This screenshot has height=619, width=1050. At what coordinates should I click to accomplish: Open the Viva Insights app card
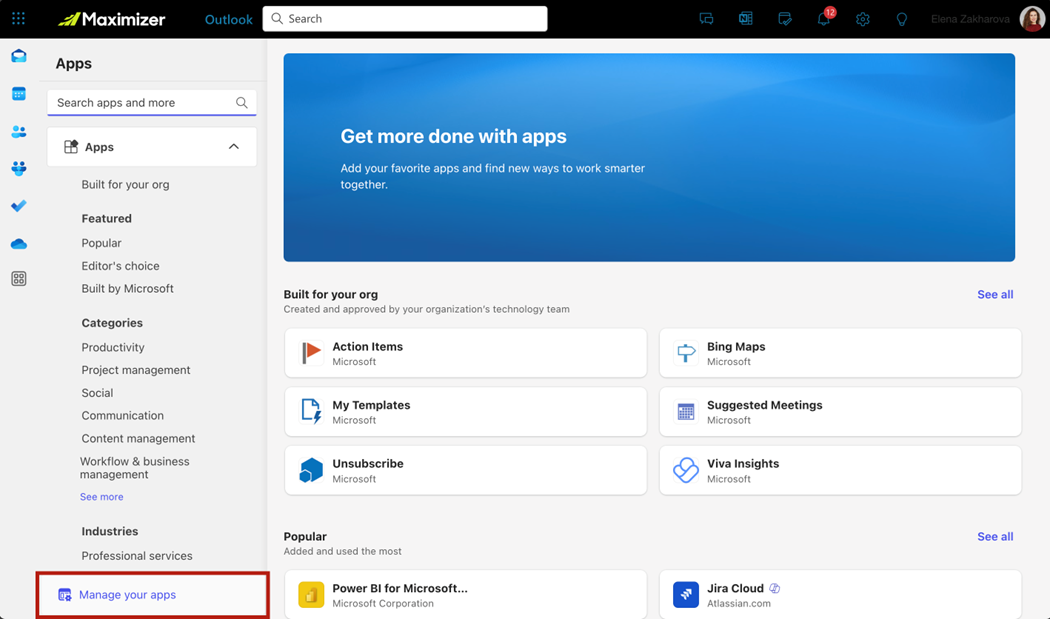[840, 470]
